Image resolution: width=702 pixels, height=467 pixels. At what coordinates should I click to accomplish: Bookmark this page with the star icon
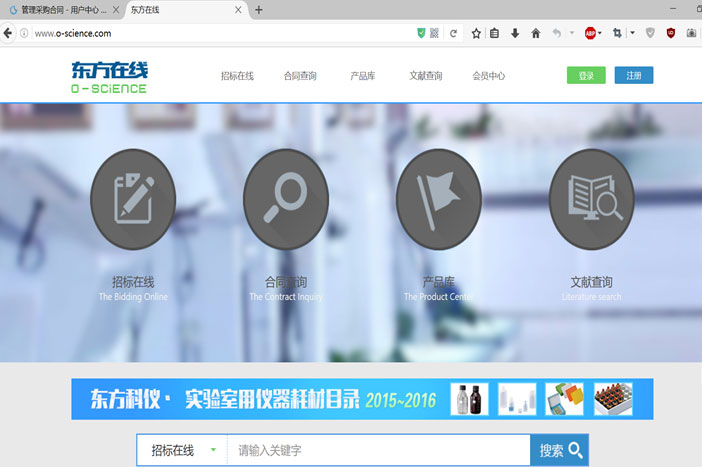pyautogui.click(x=476, y=33)
